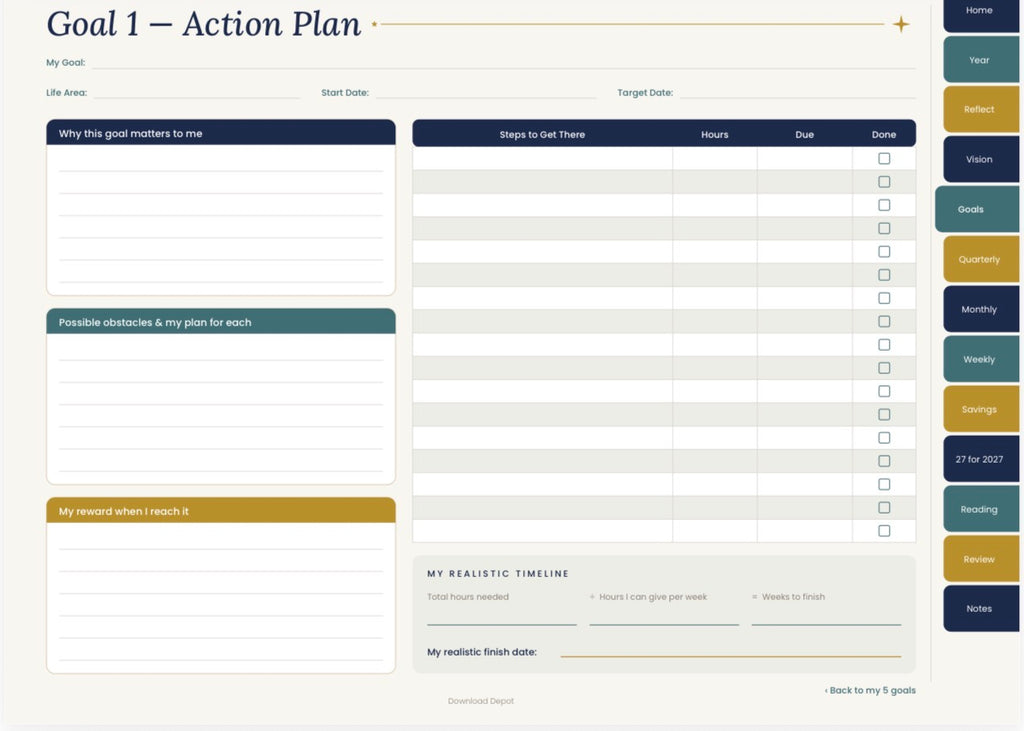Go to the 27 for 2027 tab
The width and height of the screenshot is (1024, 731).
pos(980,459)
